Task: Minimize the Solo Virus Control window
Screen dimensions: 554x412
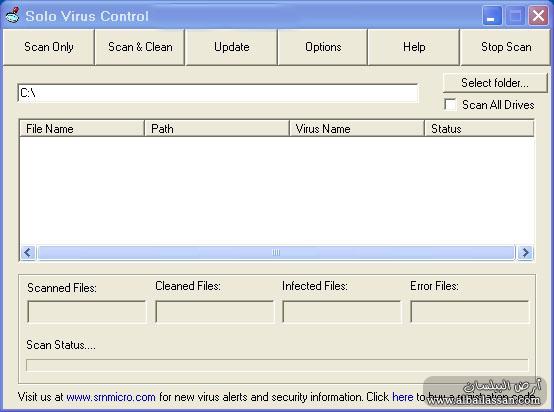Action: [x=491, y=16]
